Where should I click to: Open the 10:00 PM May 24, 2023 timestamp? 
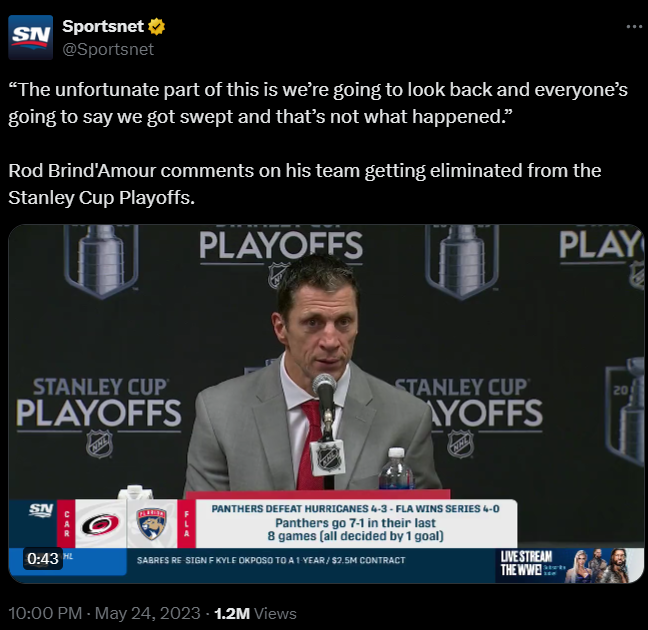pyautogui.click(x=104, y=613)
